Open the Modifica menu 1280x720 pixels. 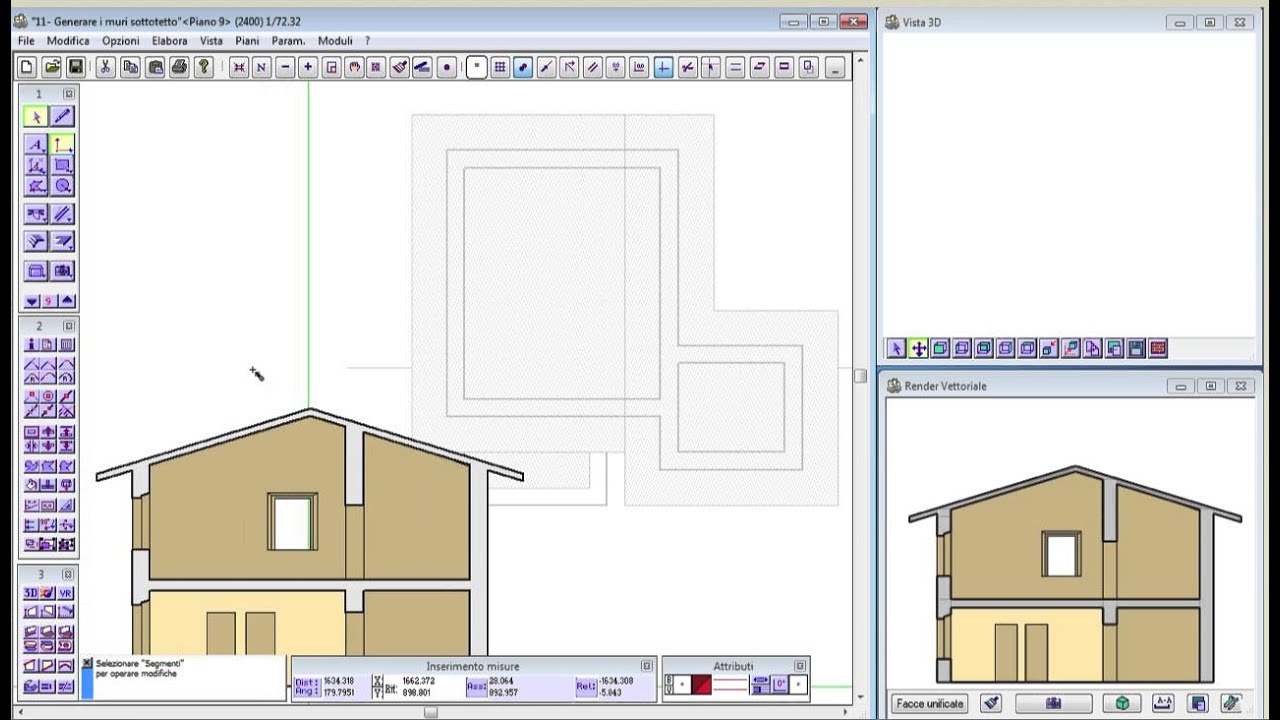68,41
